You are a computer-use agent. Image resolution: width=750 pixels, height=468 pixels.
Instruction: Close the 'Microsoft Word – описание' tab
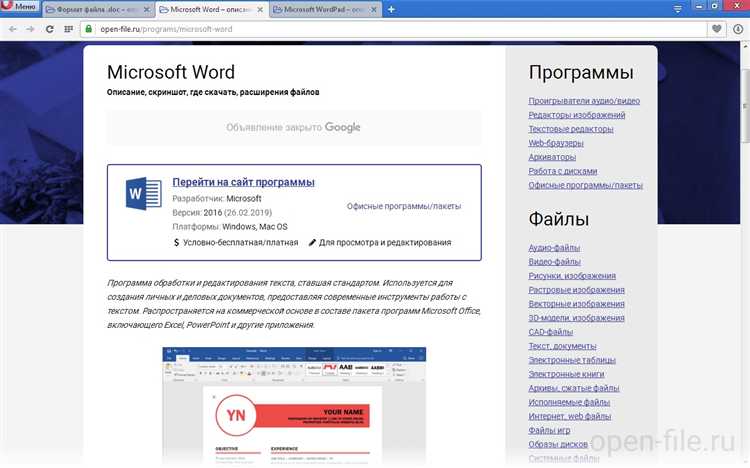click(x=260, y=9)
